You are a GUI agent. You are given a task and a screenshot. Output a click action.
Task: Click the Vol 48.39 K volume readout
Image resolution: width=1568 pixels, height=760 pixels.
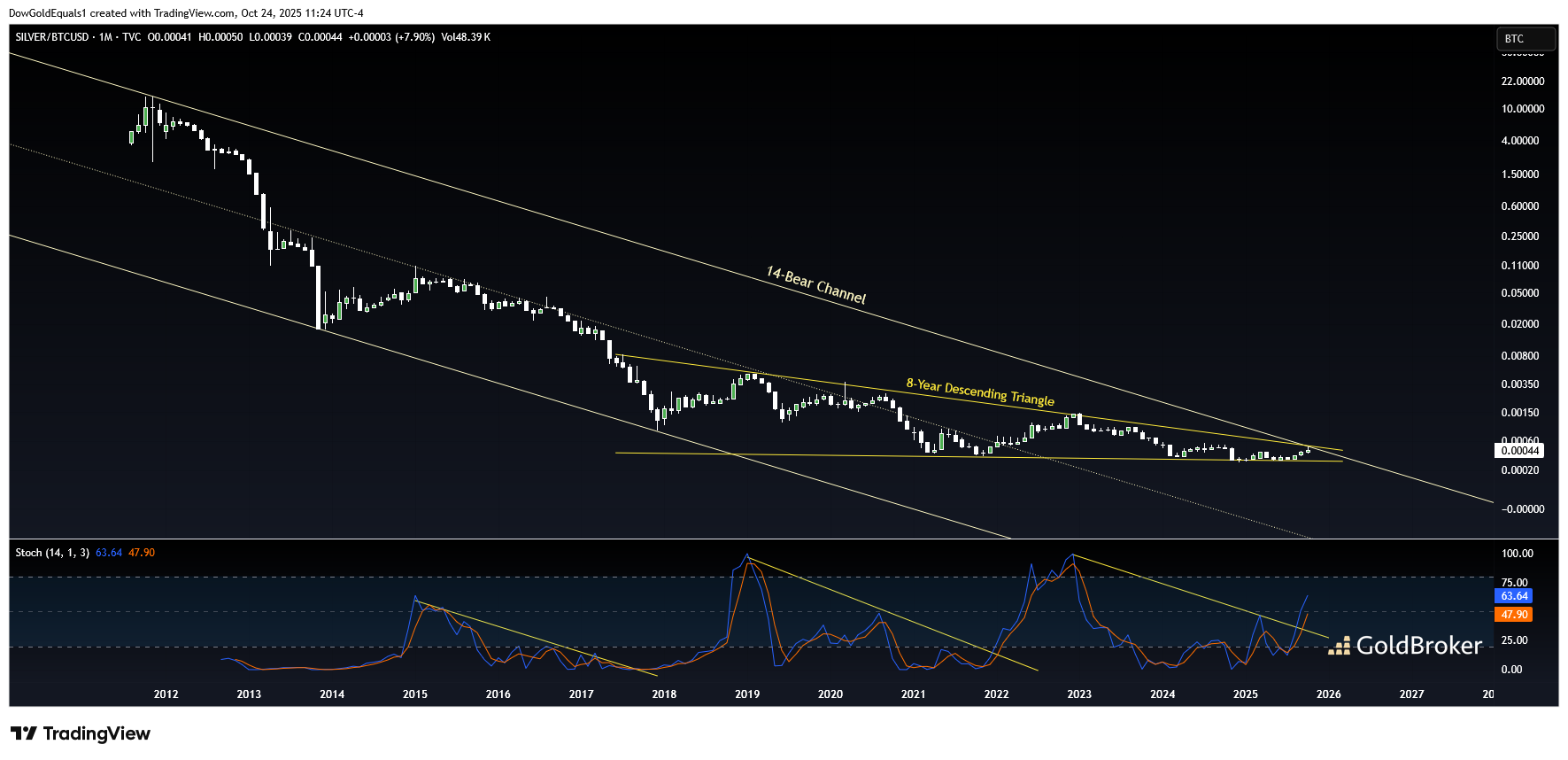(466, 37)
